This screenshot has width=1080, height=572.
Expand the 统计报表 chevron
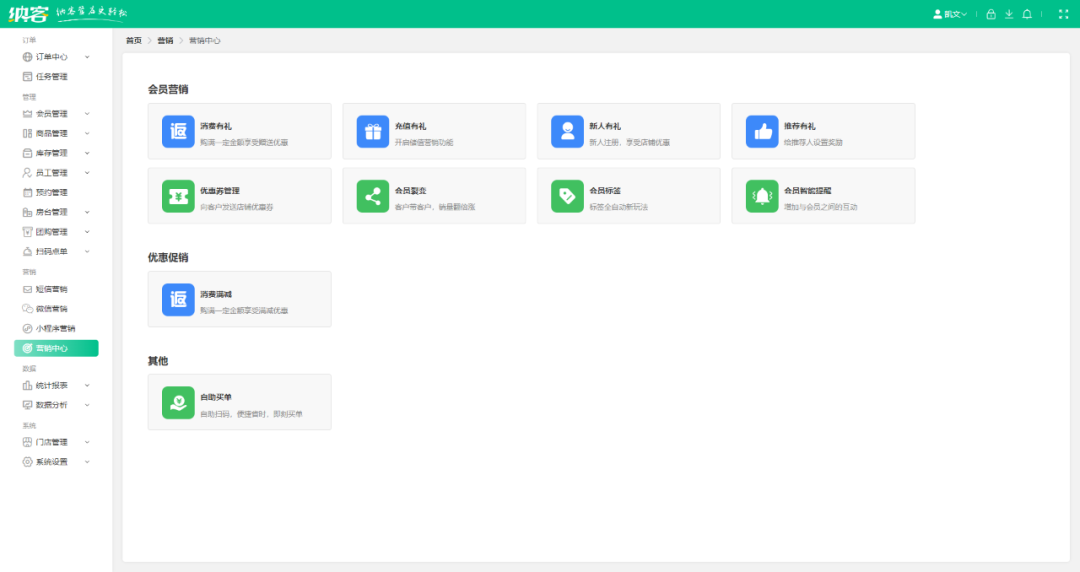(x=87, y=386)
